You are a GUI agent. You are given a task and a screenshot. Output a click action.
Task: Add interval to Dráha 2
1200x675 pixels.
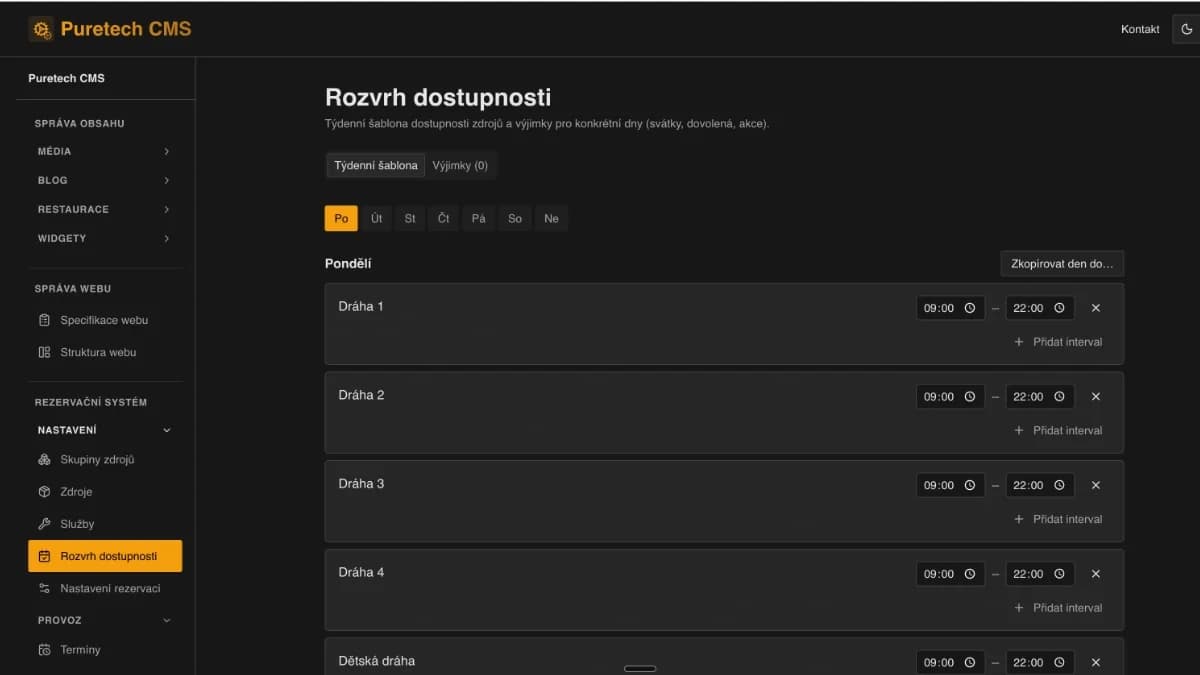click(x=1058, y=431)
